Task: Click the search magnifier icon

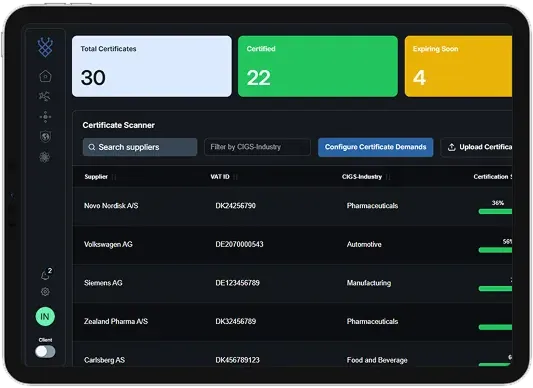Action: tap(91, 147)
